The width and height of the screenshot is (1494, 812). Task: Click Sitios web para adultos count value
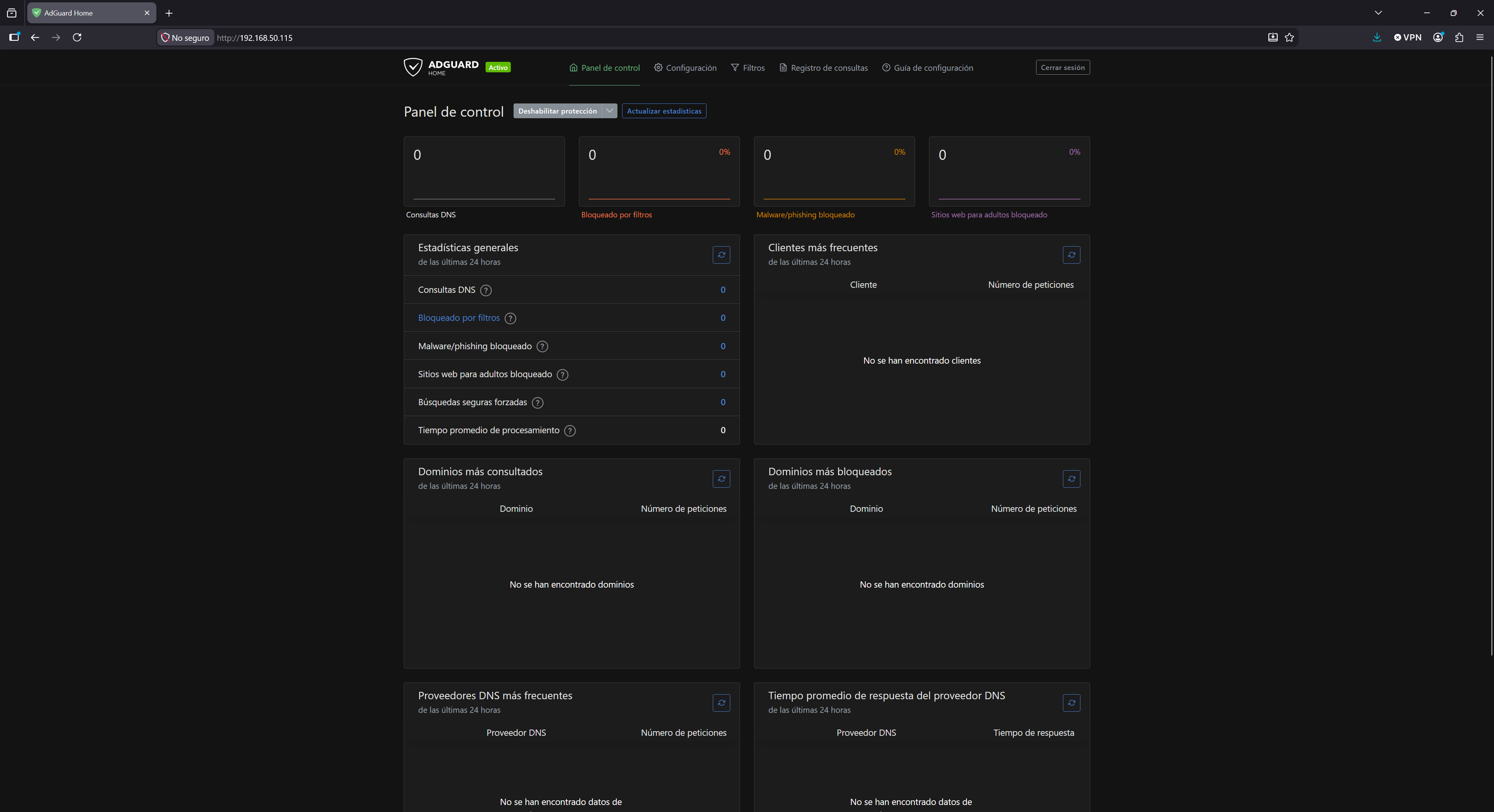(x=722, y=374)
